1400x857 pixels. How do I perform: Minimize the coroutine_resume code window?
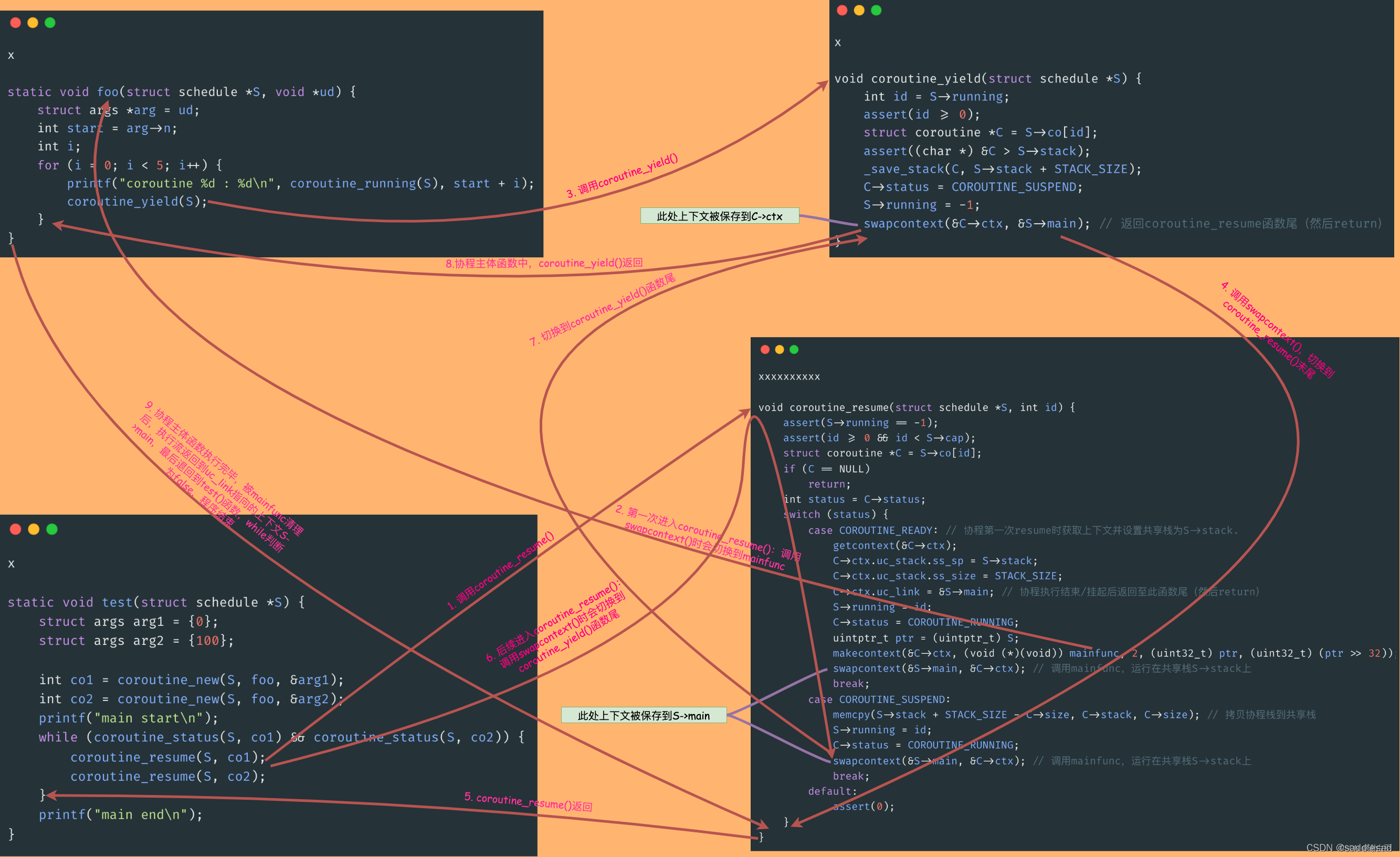(780, 350)
